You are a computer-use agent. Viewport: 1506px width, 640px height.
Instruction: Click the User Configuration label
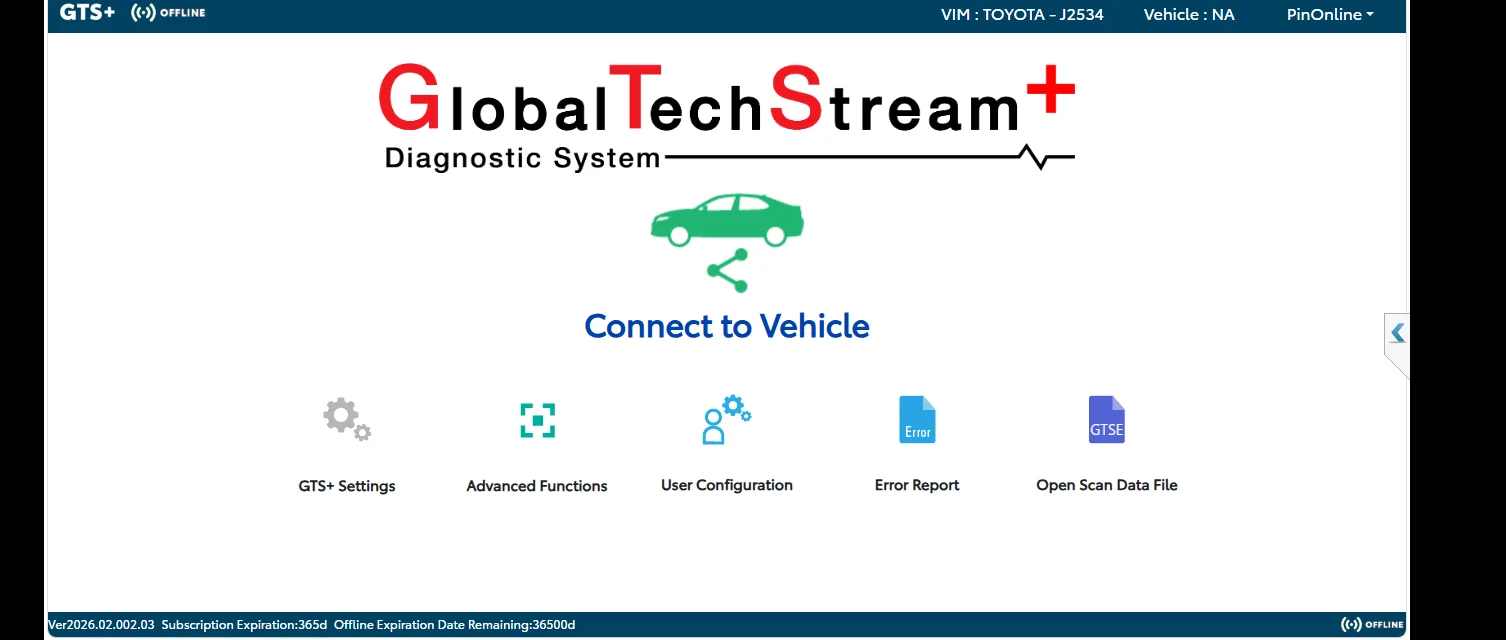pos(727,485)
